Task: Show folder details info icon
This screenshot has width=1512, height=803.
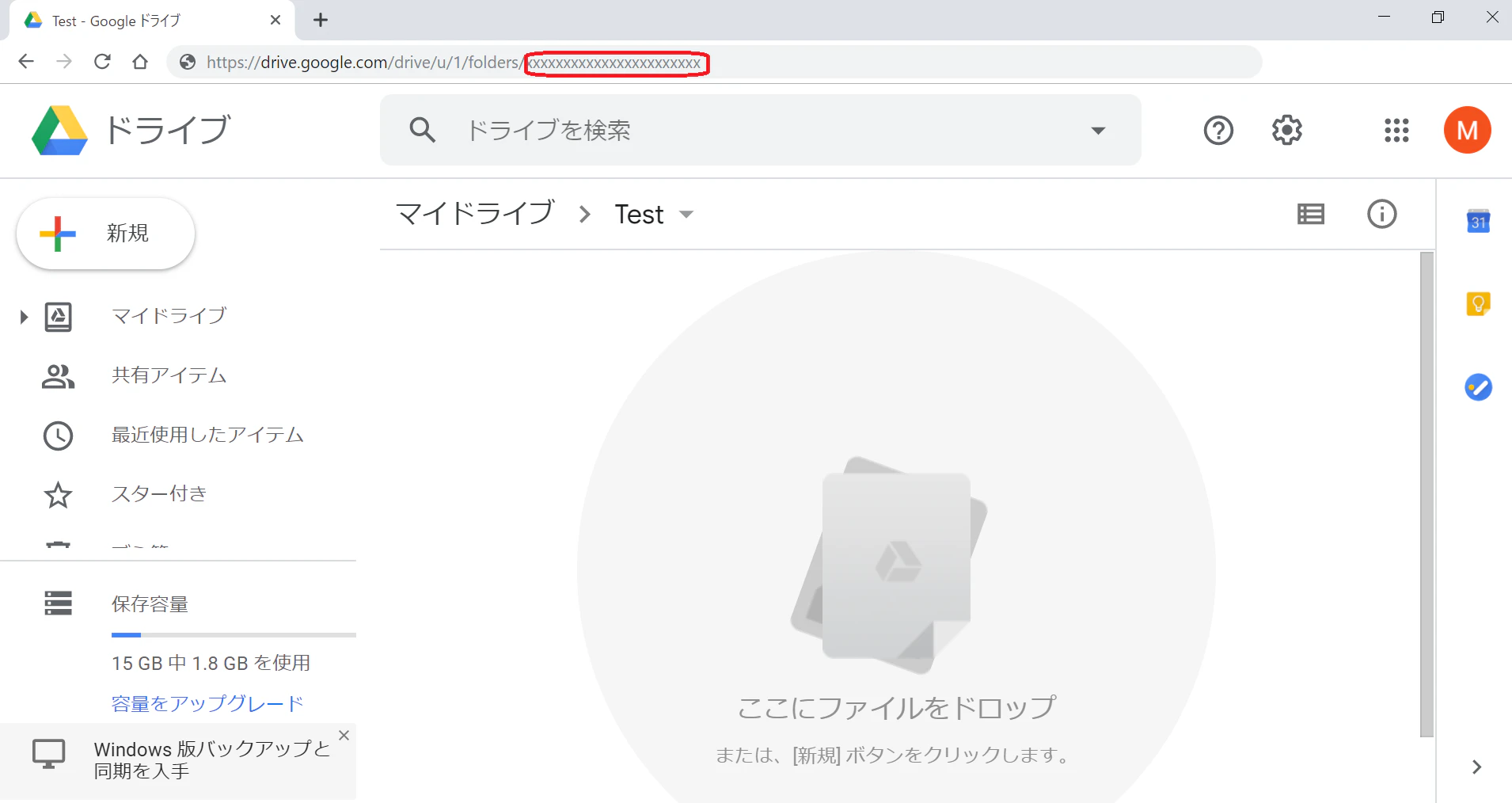Action: tap(1382, 214)
